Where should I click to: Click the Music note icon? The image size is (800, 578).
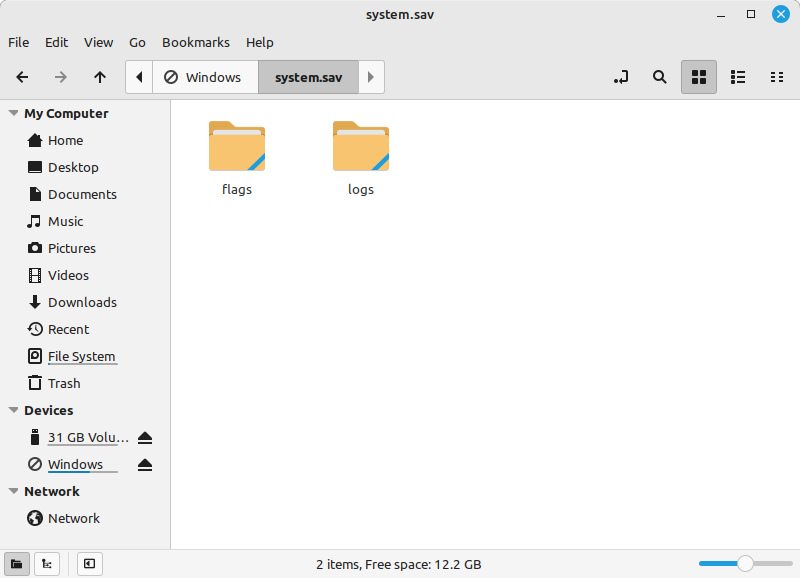(x=34, y=221)
